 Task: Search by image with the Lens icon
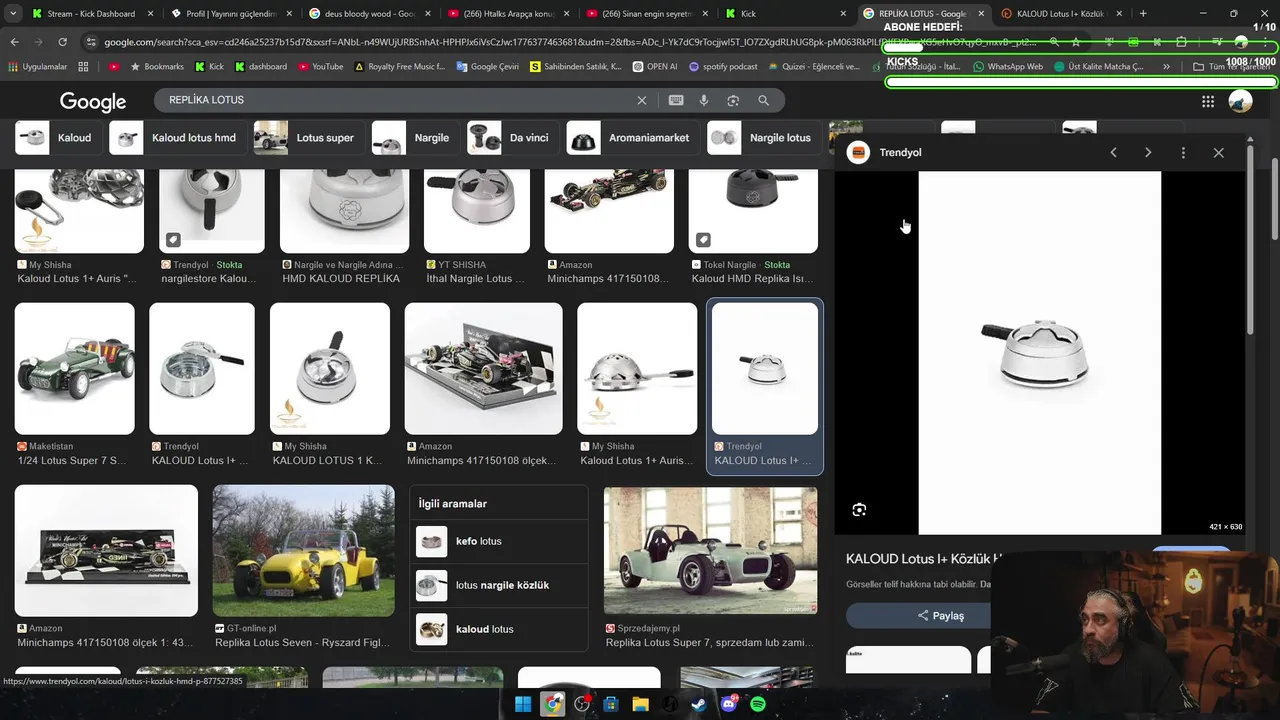pyautogui.click(x=733, y=100)
